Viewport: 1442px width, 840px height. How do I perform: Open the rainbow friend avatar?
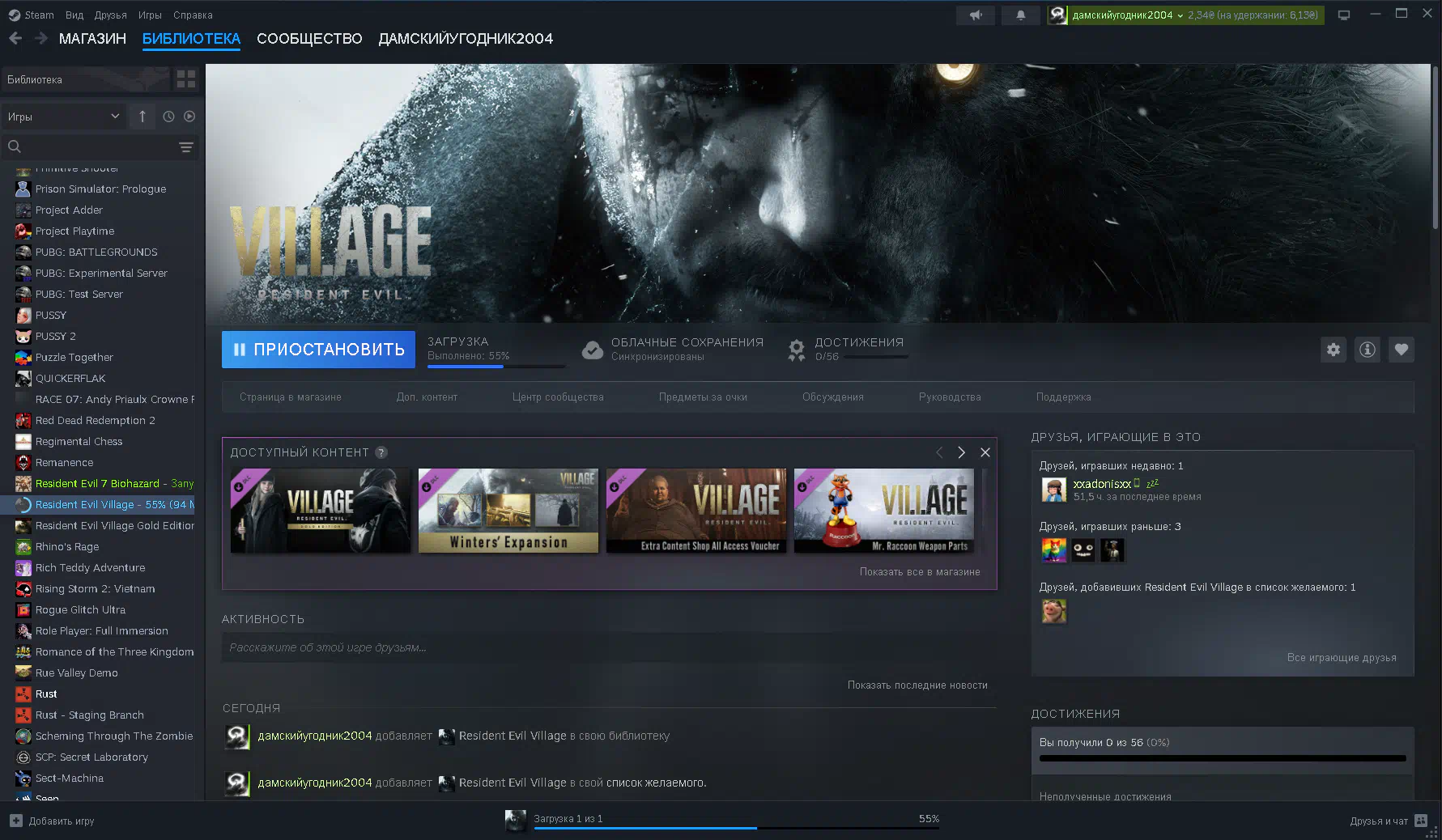(x=1053, y=550)
